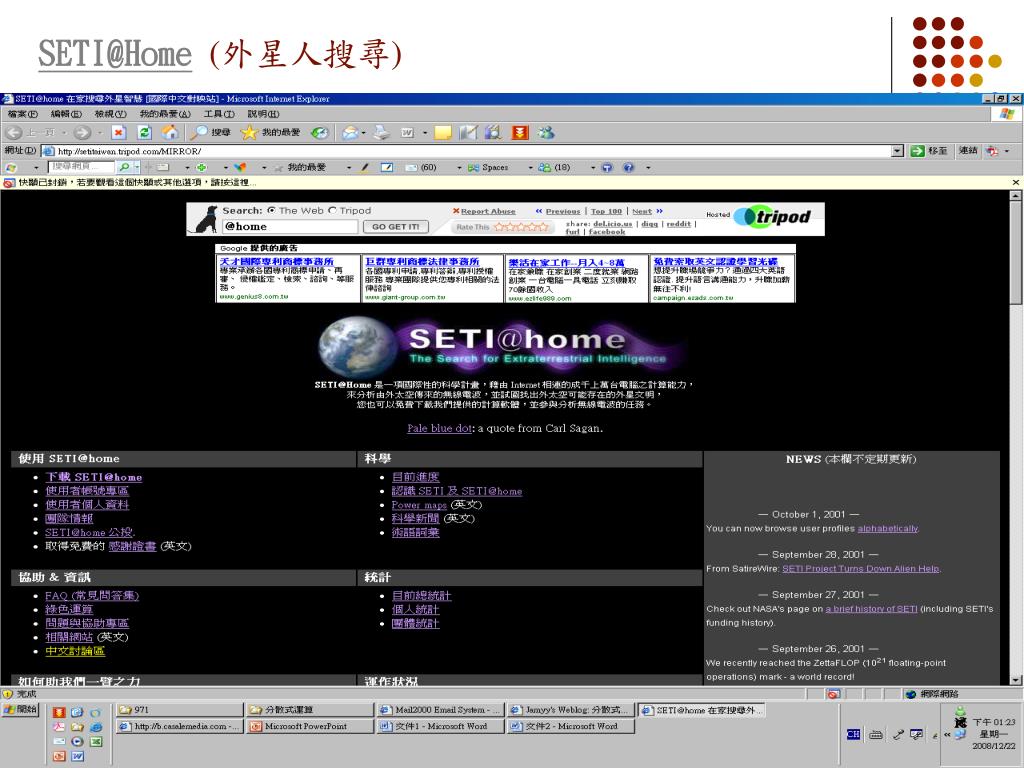1024x768 pixels.
Task: Open the Word edit dropdown arrow
Action: (424, 133)
